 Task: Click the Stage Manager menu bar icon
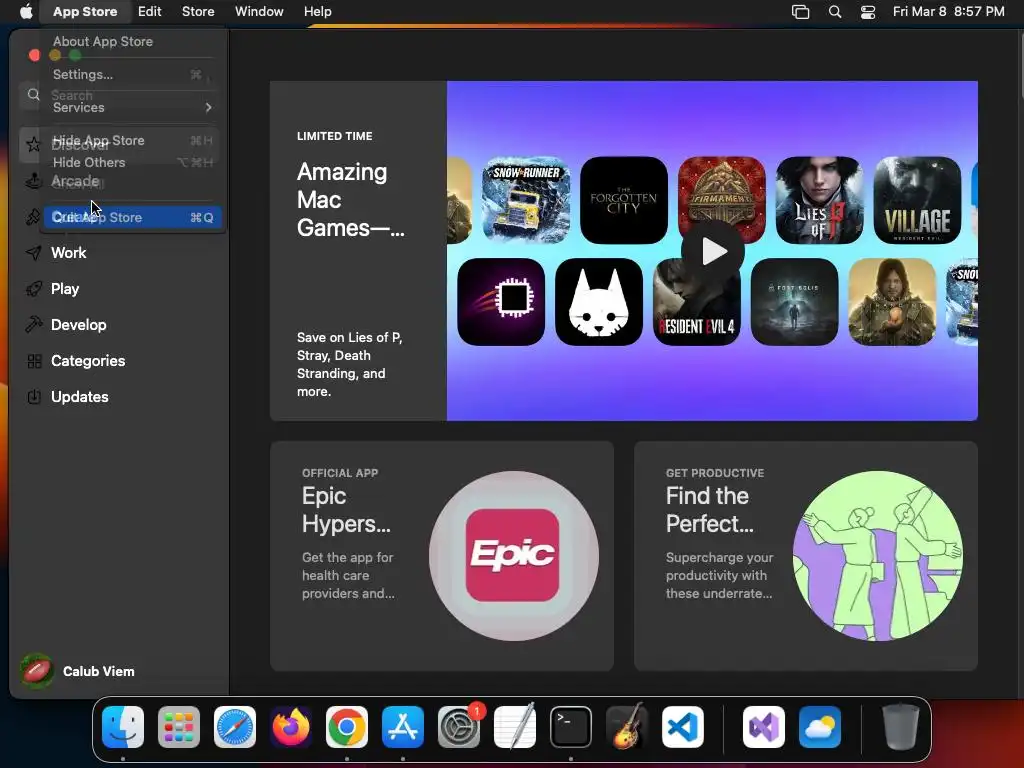coord(801,12)
